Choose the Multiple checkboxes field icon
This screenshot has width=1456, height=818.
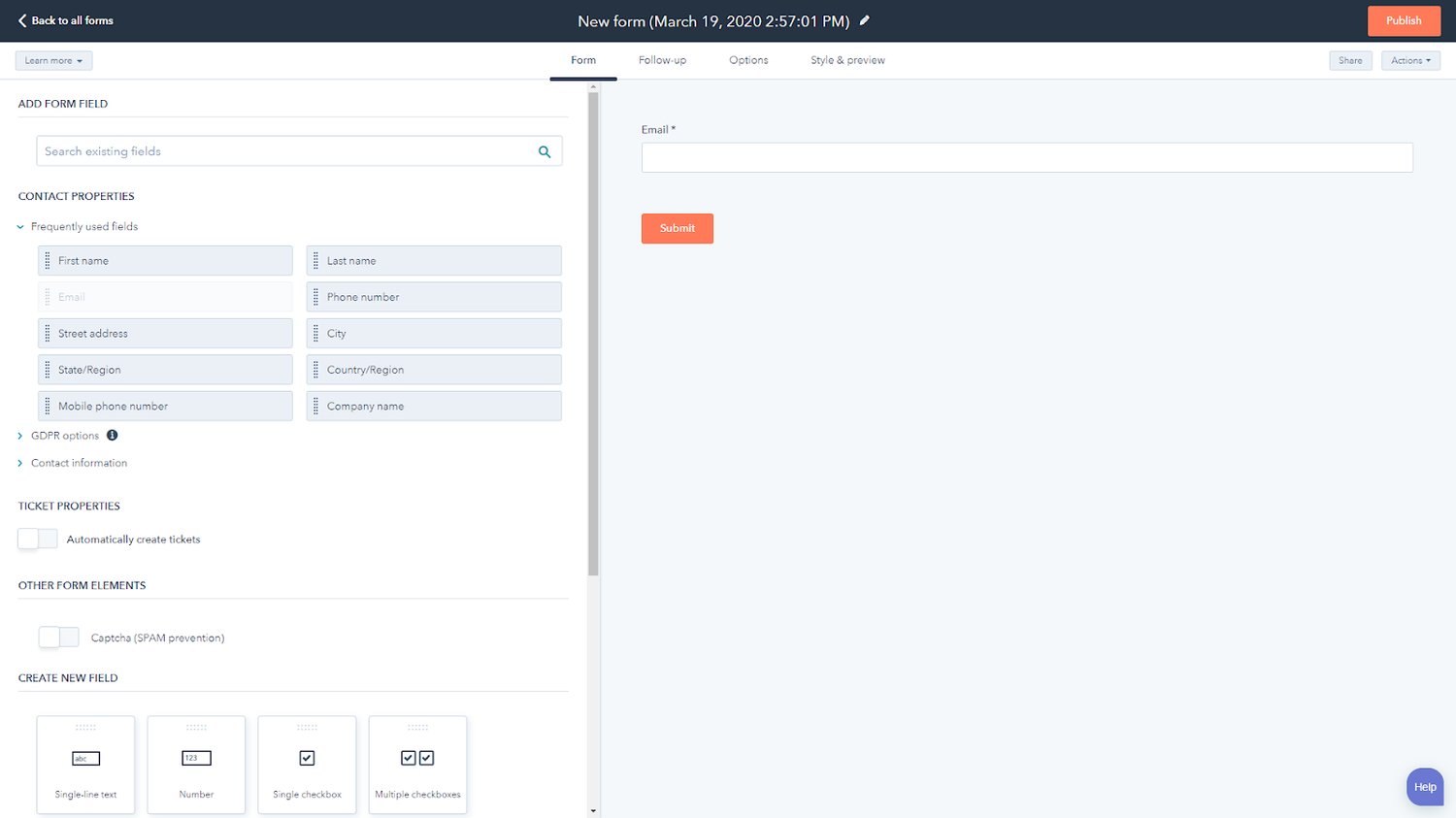point(417,759)
